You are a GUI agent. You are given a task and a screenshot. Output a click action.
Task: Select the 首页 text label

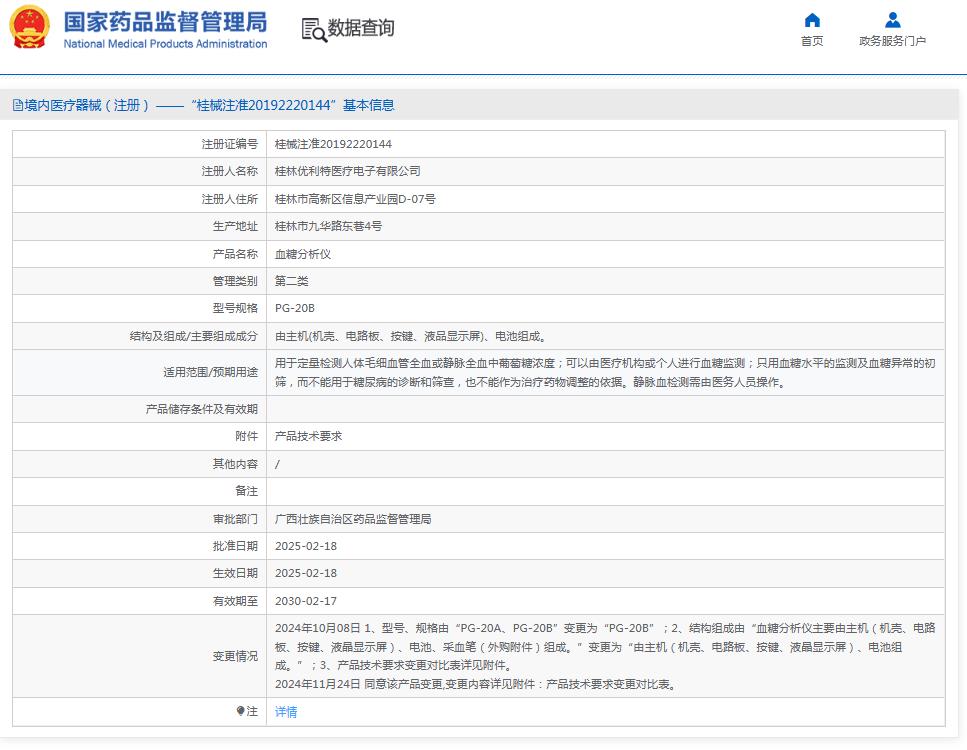tap(812, 41)
